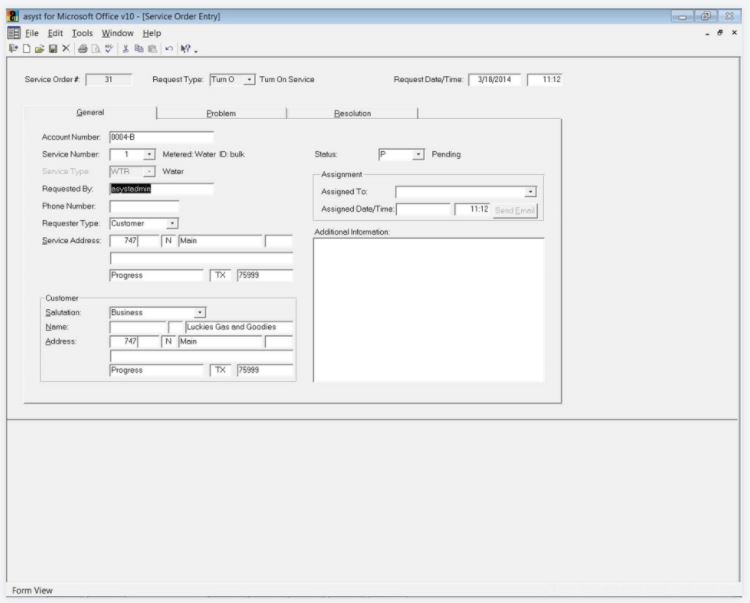Click the exit form door icon in toolbar
The width and height of the screenshot is (750, 603).
coord(13,48)
